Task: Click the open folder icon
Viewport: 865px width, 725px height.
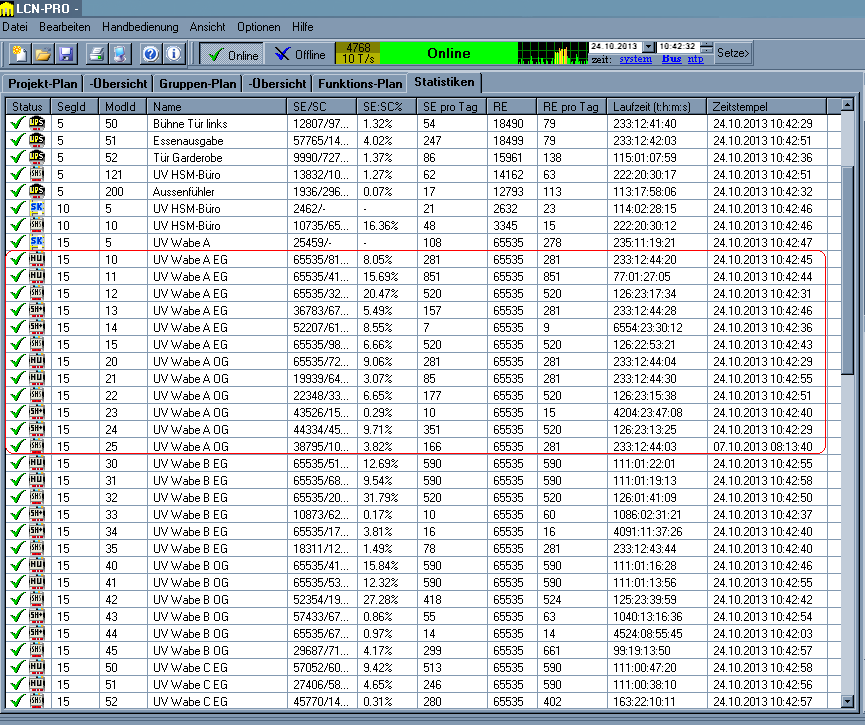Action: [43, 54]
